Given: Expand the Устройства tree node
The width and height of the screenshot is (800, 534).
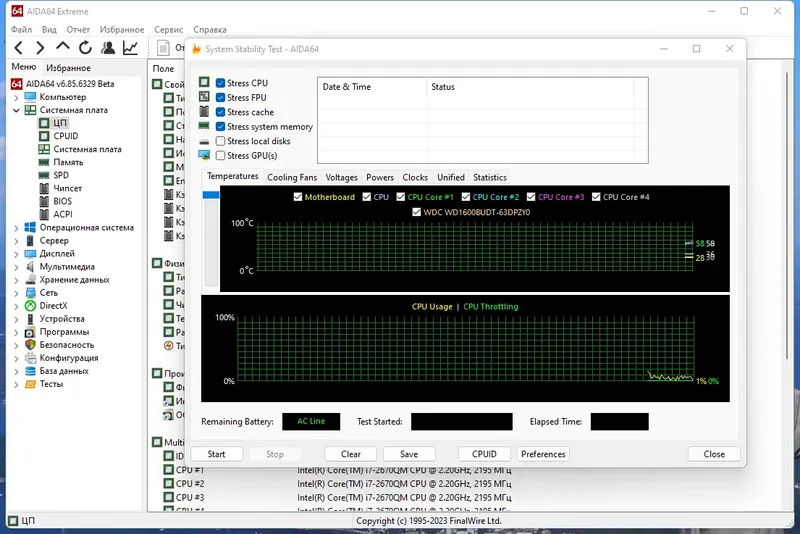Looking at the screenshot, I should coord(16,319).
